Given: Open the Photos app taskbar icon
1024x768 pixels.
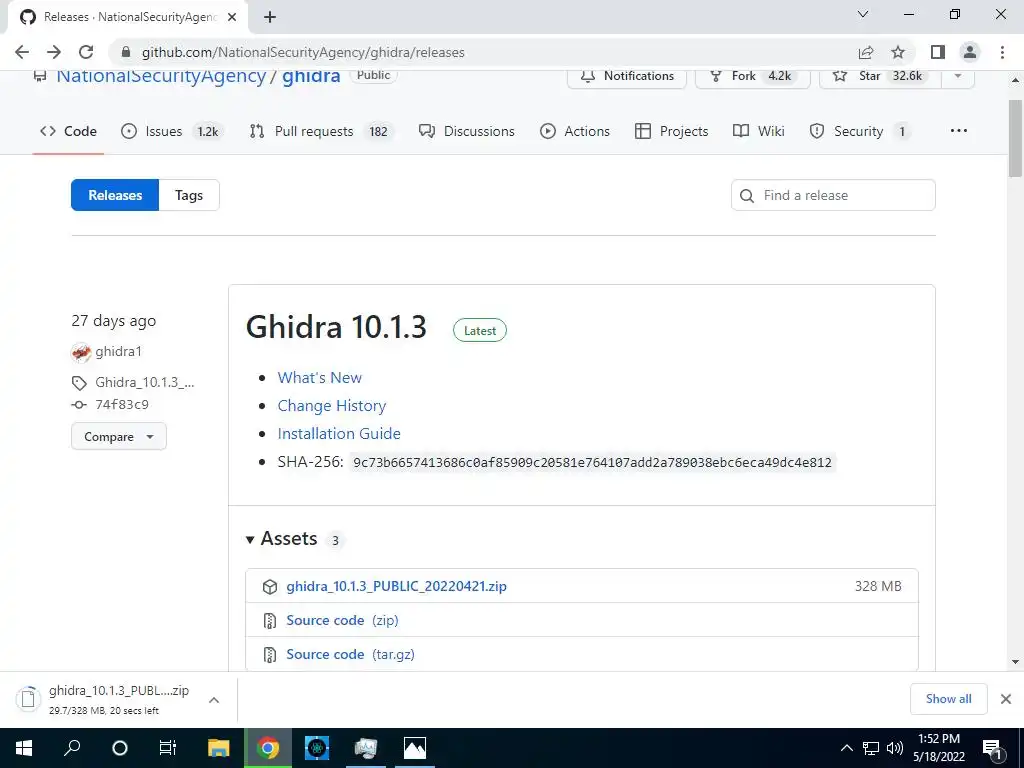Looking at the screenshot, I should (415, 748).
